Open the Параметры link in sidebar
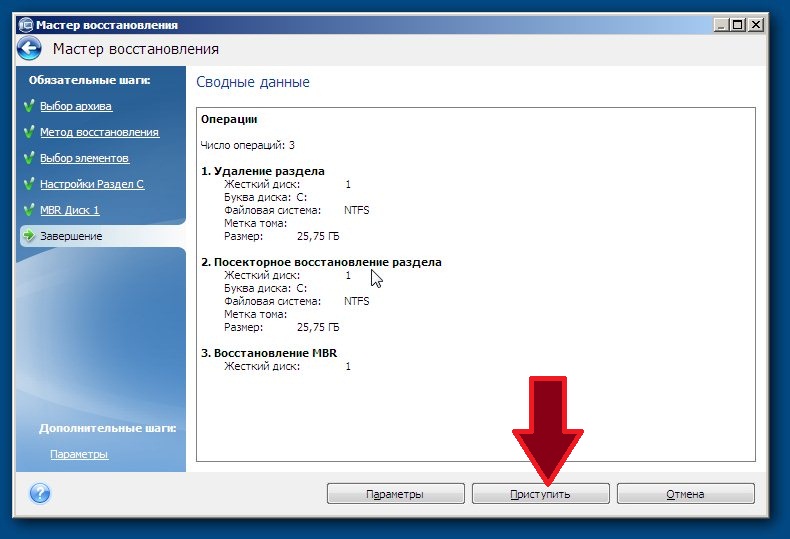The width and height of the screenshot is (790, 539). tap(79, 454)
